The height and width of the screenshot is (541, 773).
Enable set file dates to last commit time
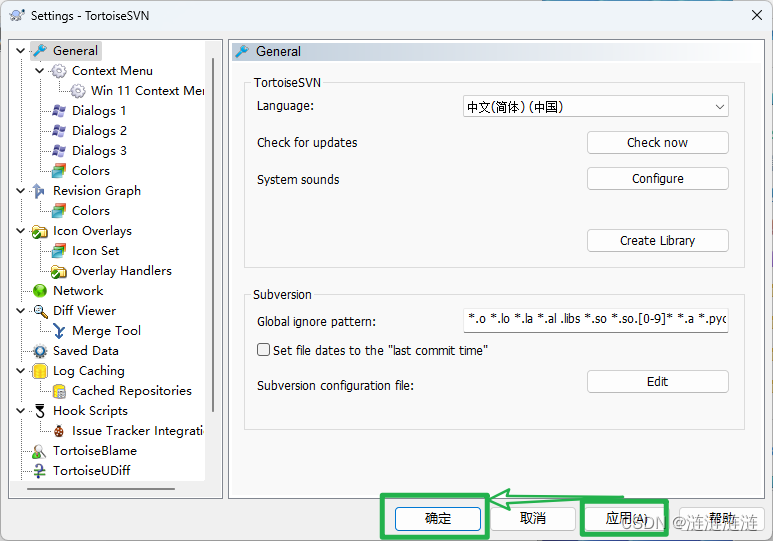point(264,350)
